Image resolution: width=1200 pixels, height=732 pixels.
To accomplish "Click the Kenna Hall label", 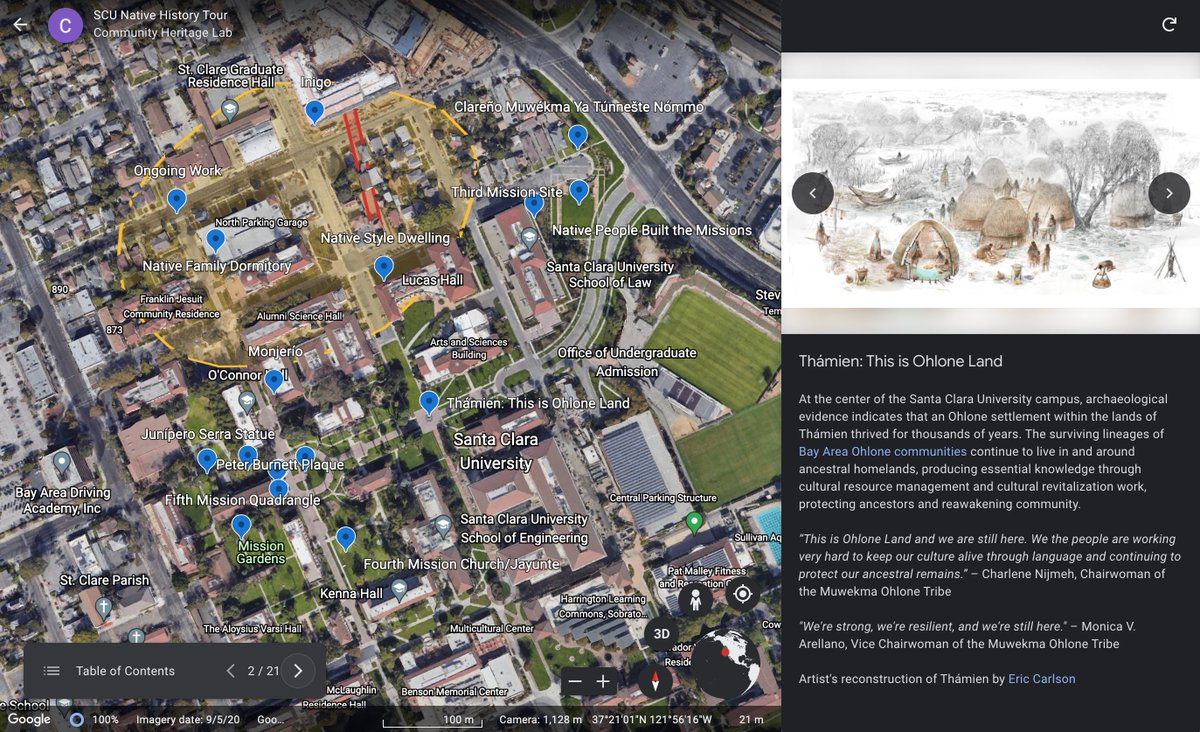I will (x=351, y=593).
